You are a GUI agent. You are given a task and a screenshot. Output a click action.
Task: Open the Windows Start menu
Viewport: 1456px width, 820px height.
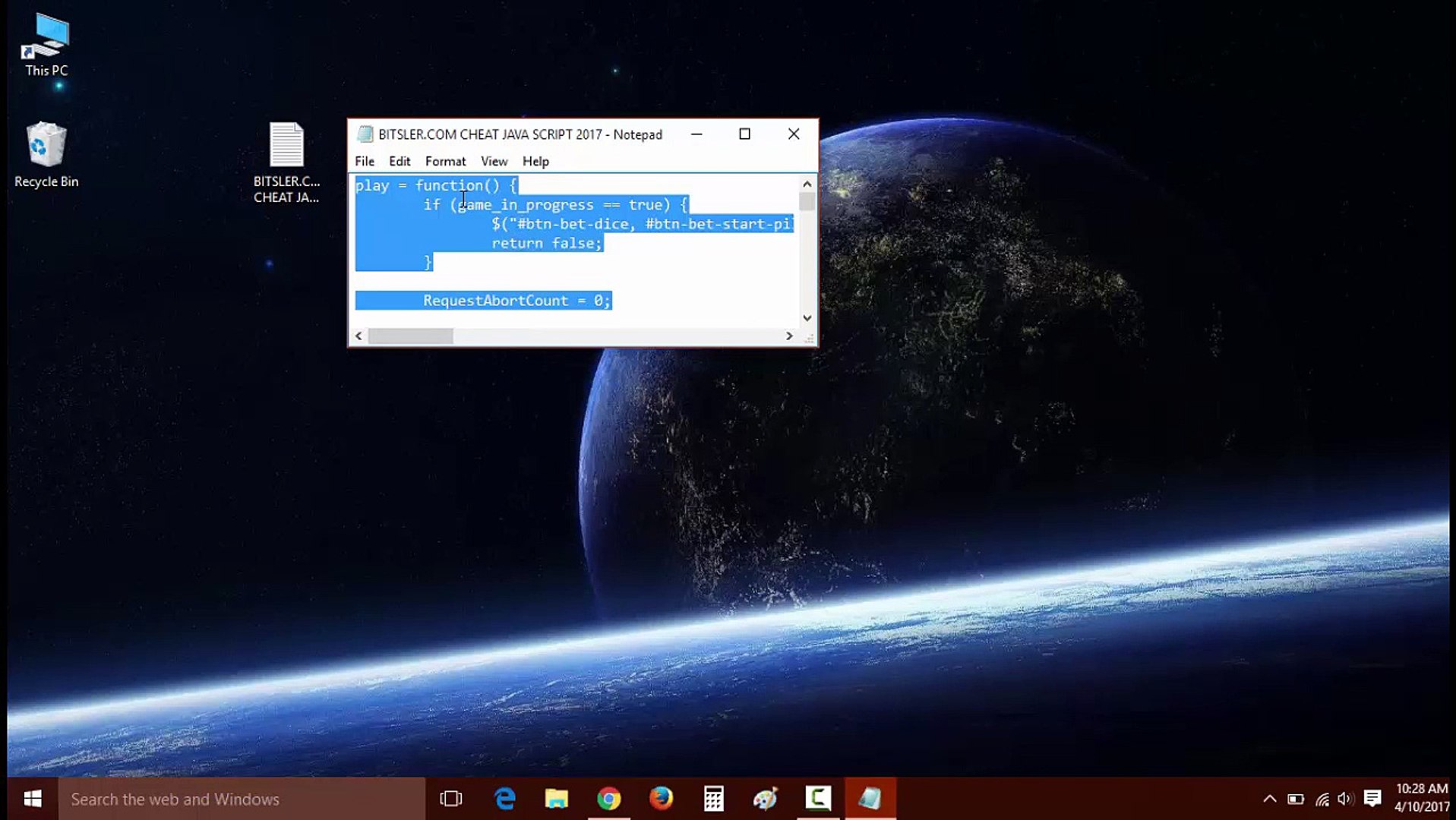33,799
